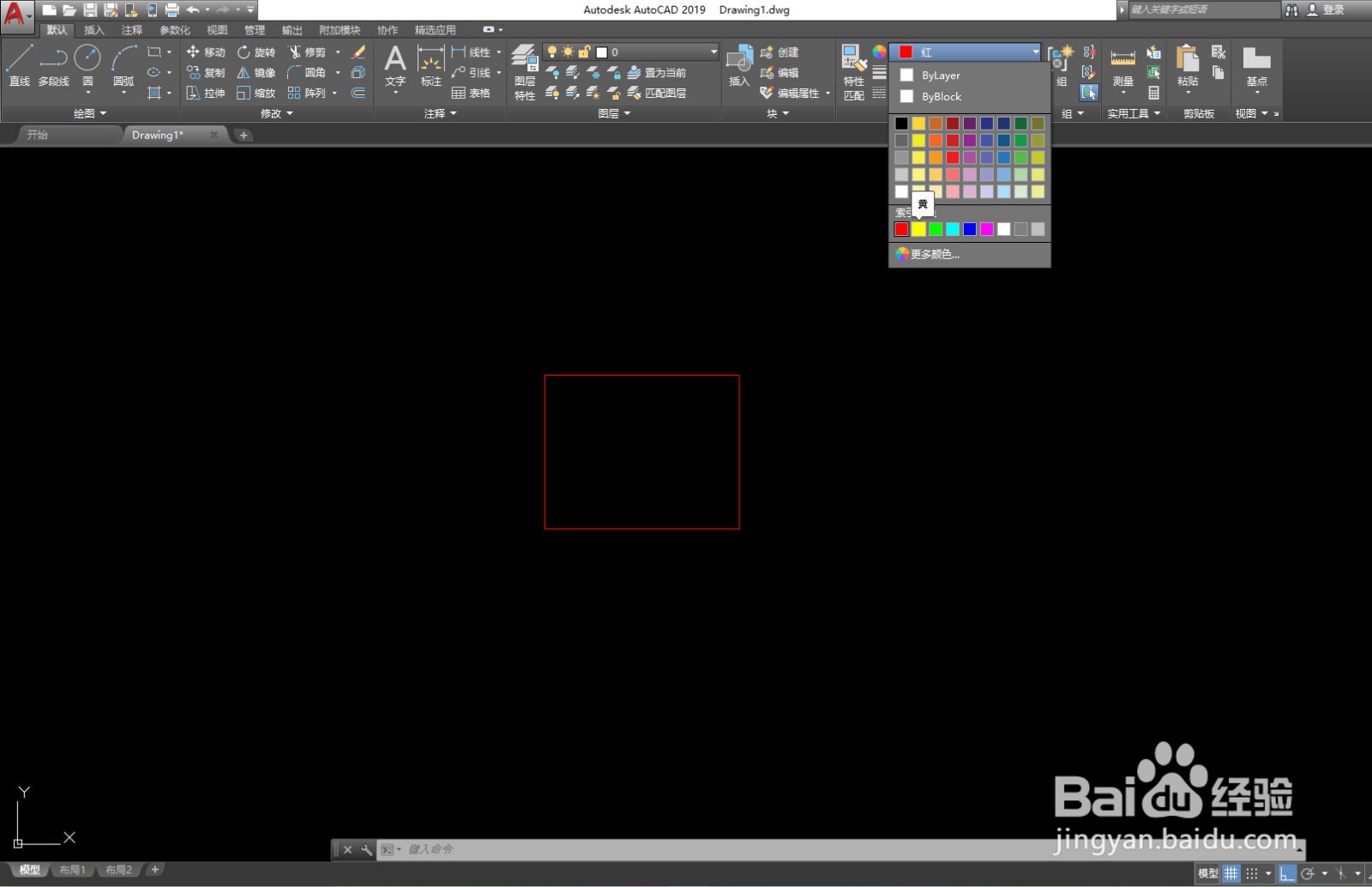Click Match Properties (特性匹配) icon
The height and width of the screenshot is (887, 1372).
[853, 72]
